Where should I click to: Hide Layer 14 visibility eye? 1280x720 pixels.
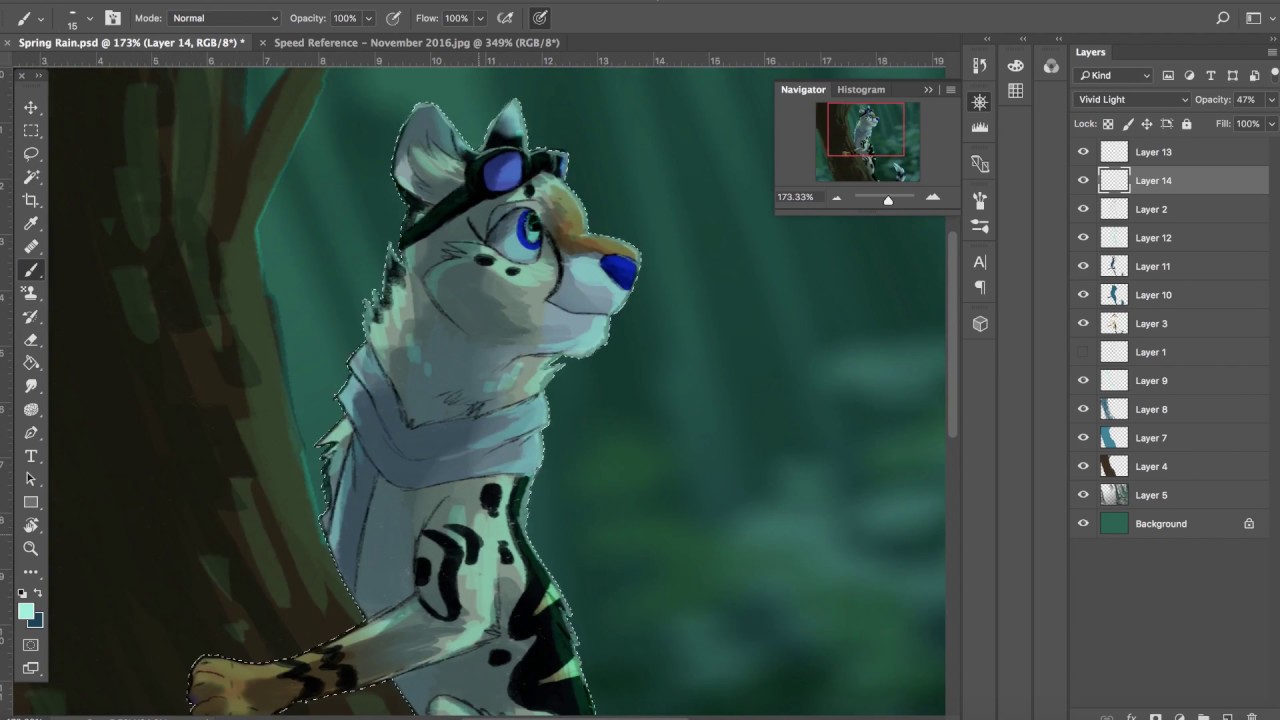[1083, 181]
